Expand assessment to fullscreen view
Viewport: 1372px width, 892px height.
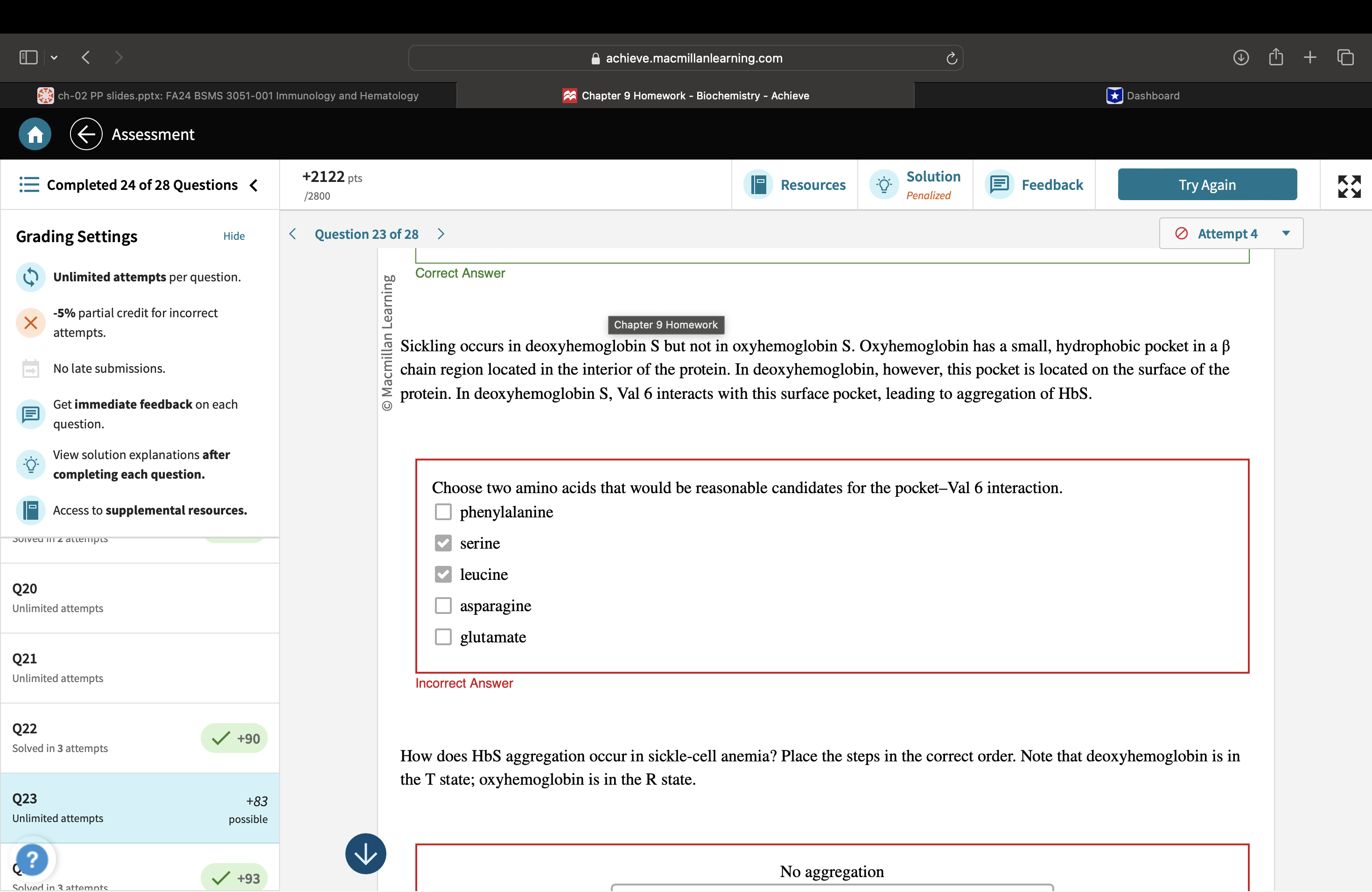click(x=1349, y=186)
